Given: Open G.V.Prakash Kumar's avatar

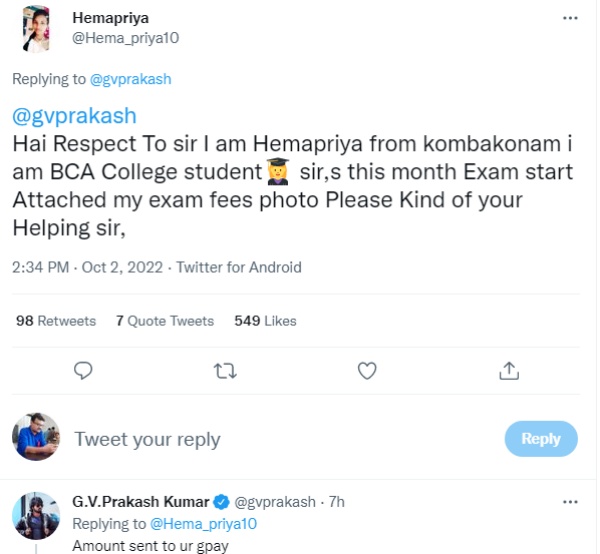Looking at the screenshot, I should coord(35,517).
